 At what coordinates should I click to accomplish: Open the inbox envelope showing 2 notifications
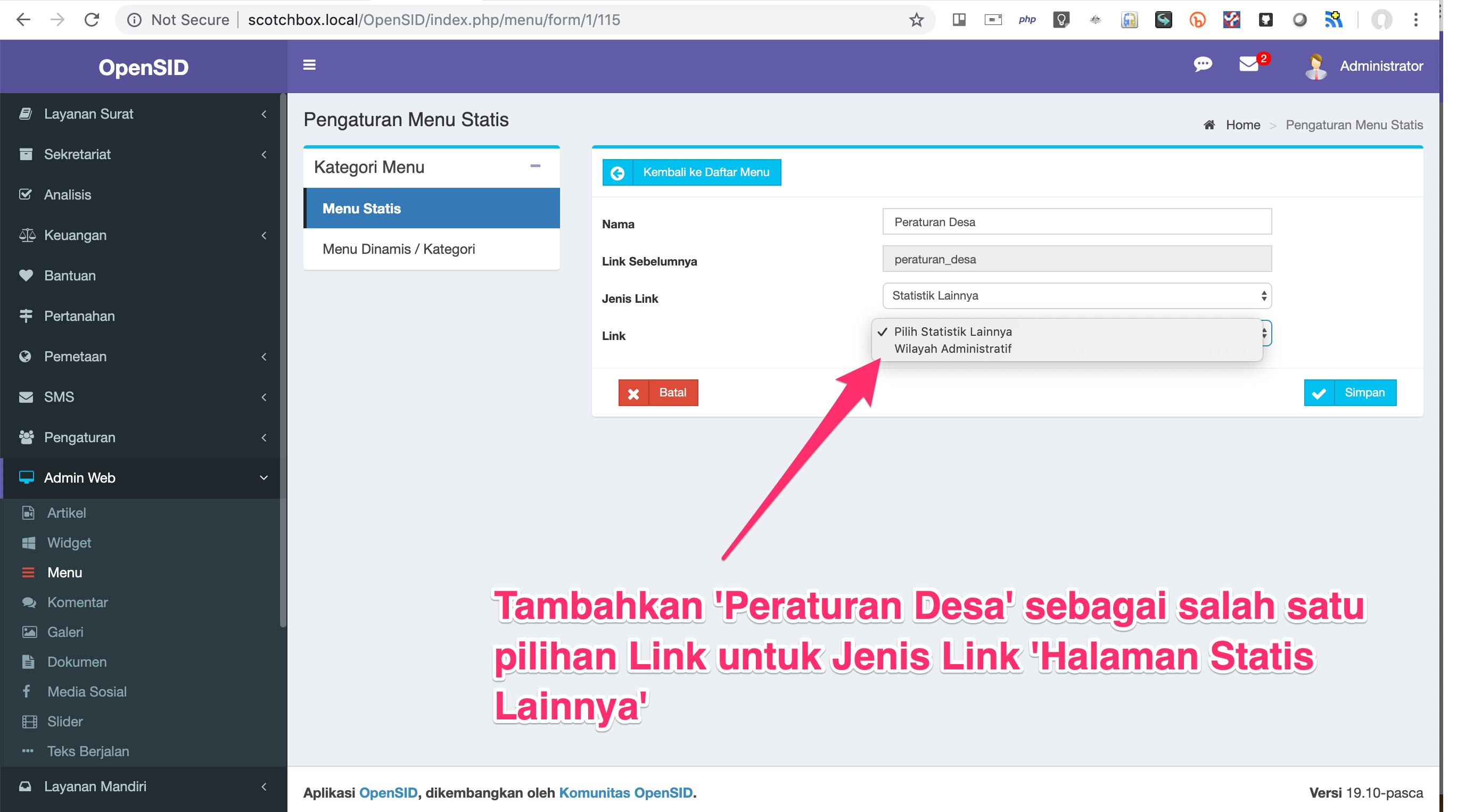1249,65
